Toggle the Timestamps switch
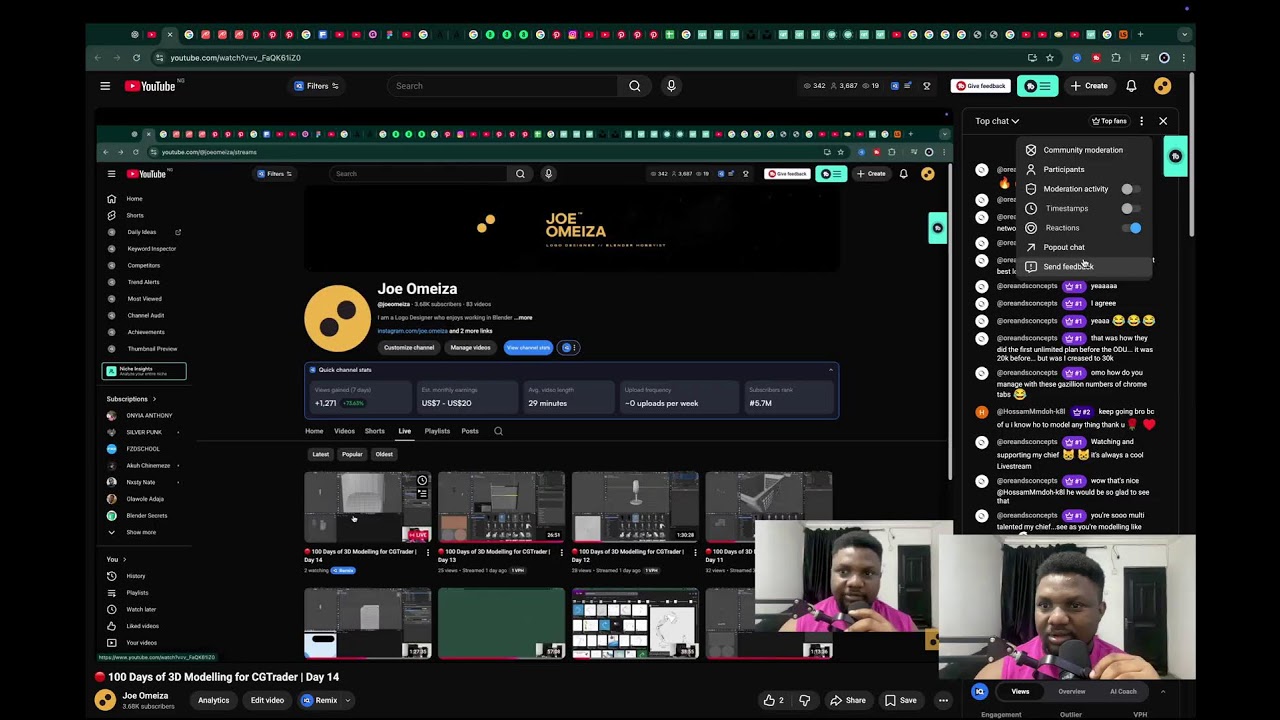The width and height of the screenshot is (1280, 720). coord(1130,208)
